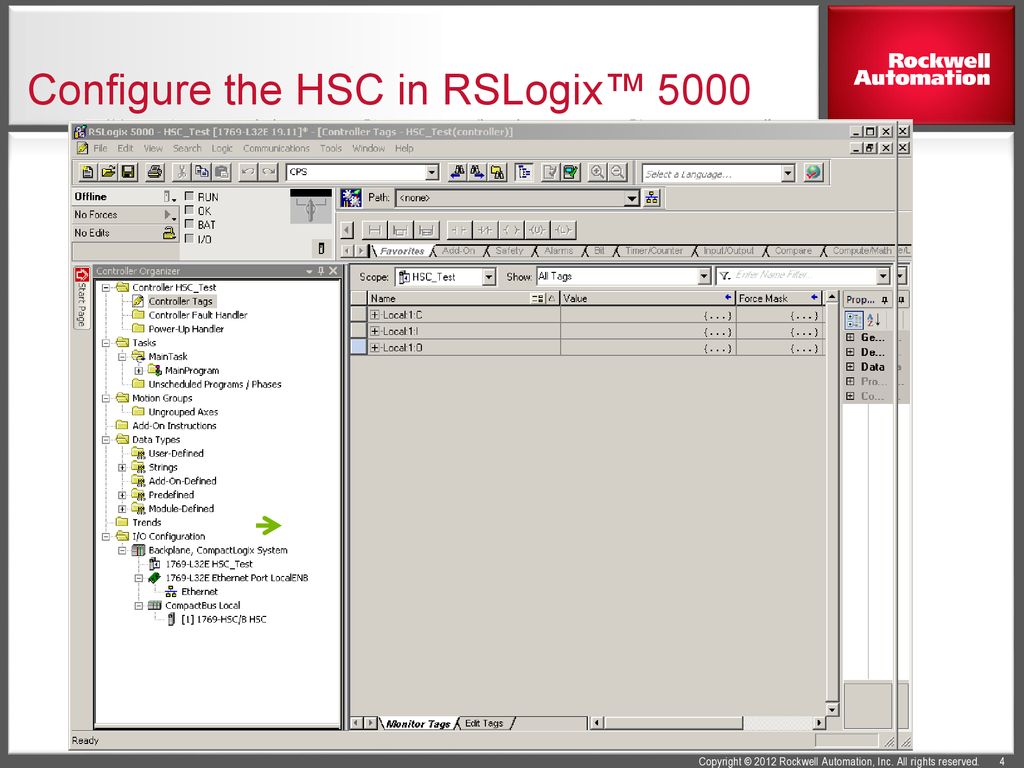The width and height of the screenshot is (1024, 768).
Task: Click the Zoom In magnifier icon
Action: click(x=597, y=172)
